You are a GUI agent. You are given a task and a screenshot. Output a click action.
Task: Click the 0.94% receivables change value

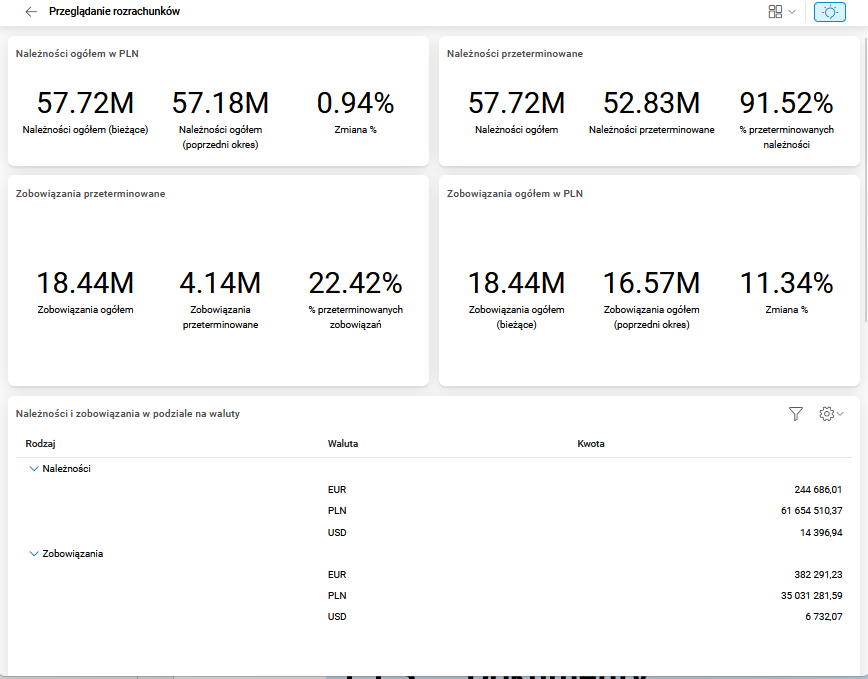[x=355, y=103]
